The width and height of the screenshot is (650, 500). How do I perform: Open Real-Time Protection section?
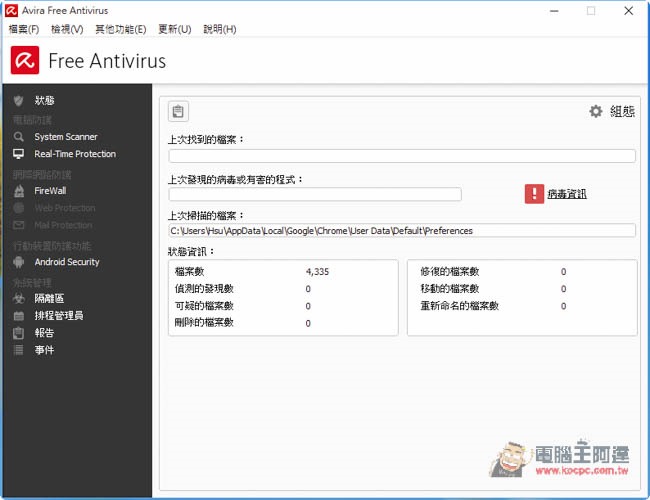[75, 154]
